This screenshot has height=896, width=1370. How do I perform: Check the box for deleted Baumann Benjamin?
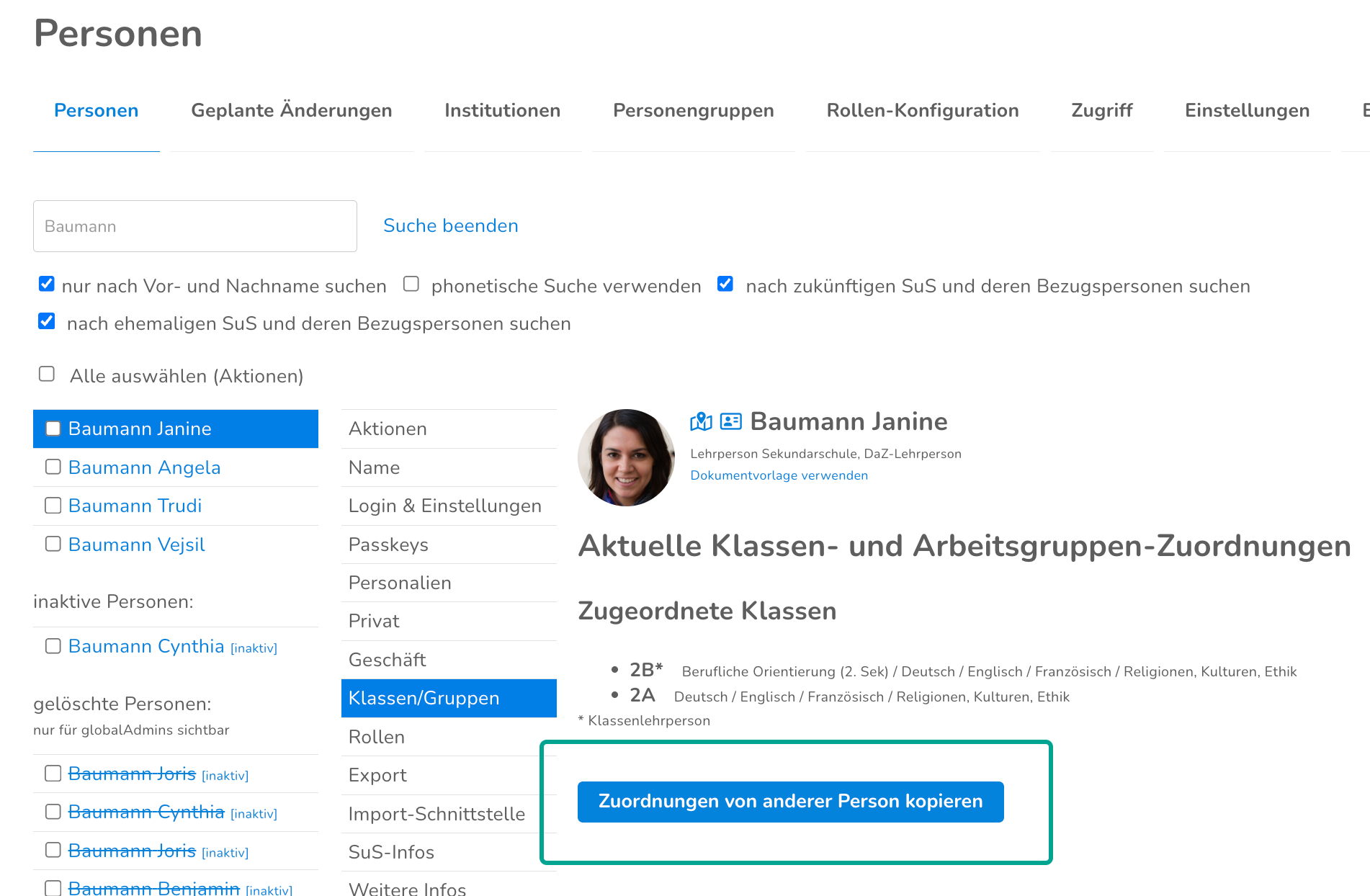pos(53,888)
